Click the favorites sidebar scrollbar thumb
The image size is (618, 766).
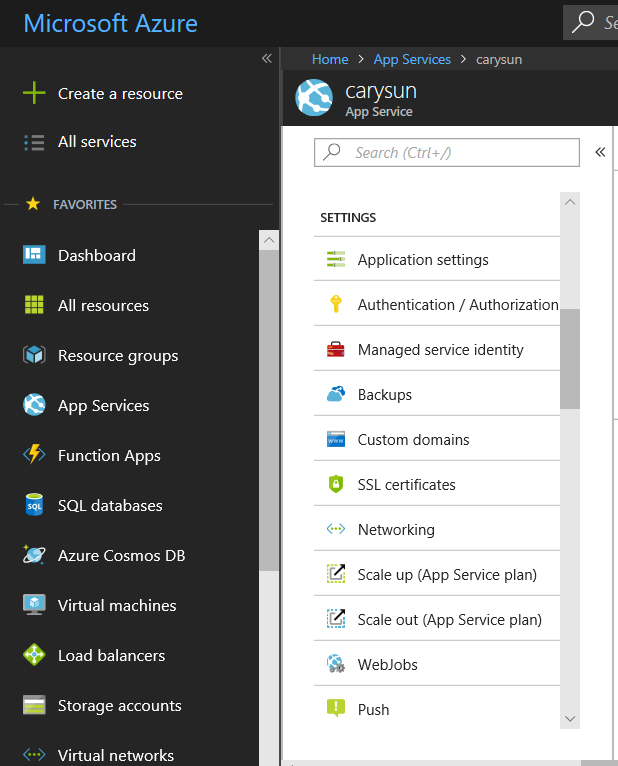pyautogui.click(x=269, y=410)
